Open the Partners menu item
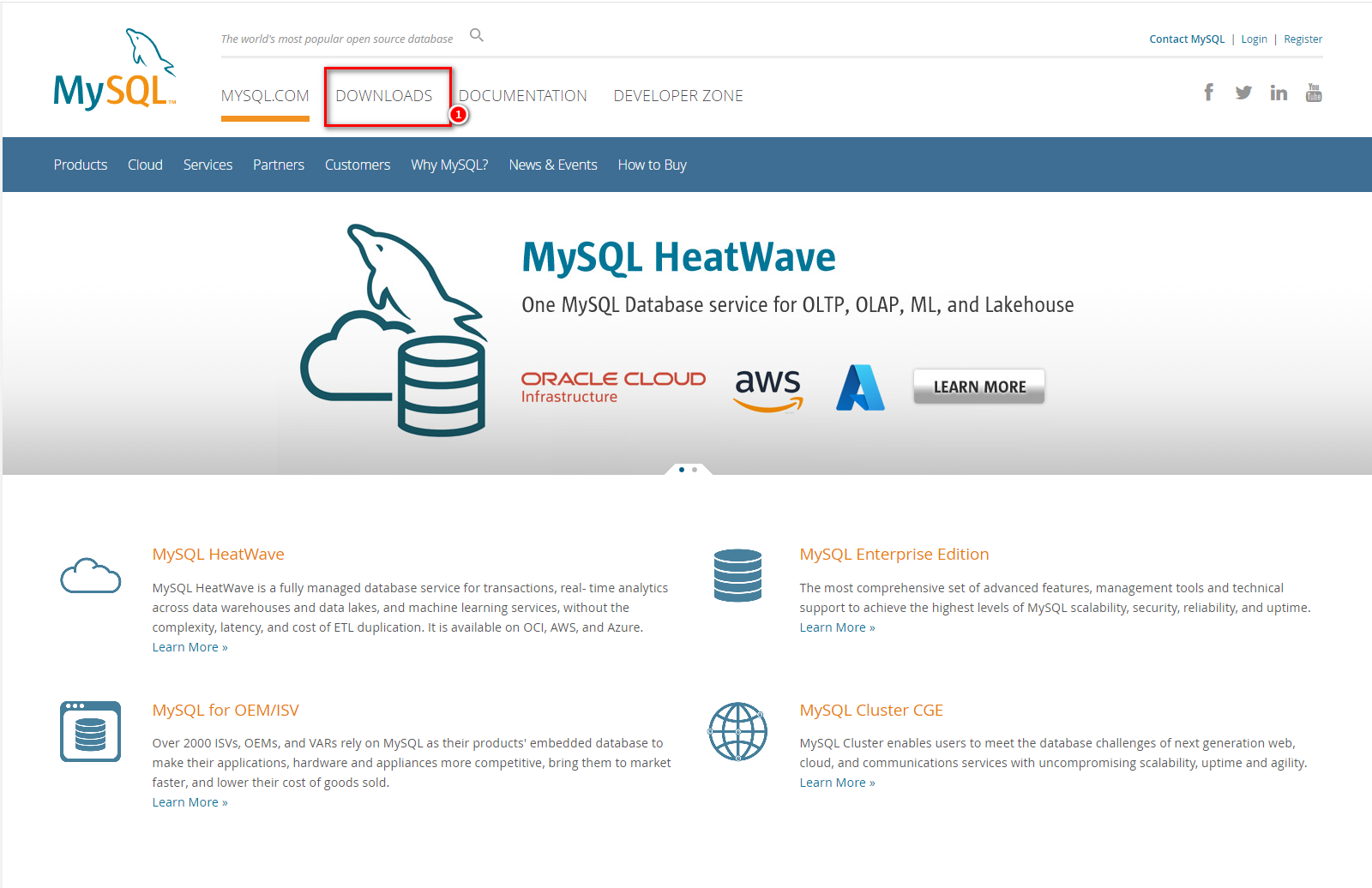The width and height of the screenshot is (1372, 888). (279, 165)
